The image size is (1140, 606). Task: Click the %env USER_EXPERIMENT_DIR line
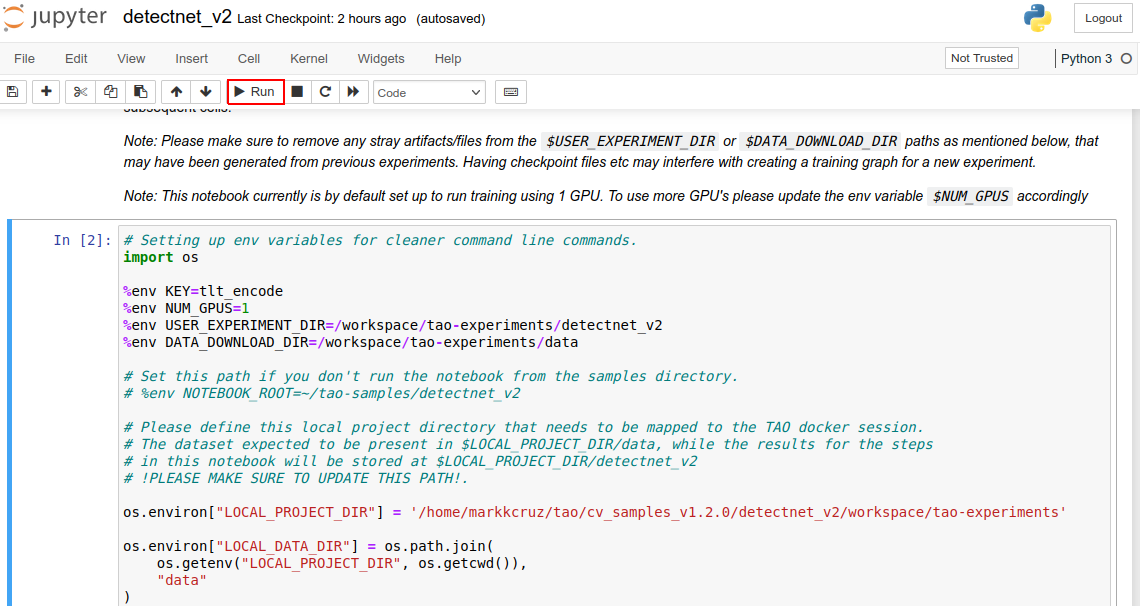[x=393, y=325]
